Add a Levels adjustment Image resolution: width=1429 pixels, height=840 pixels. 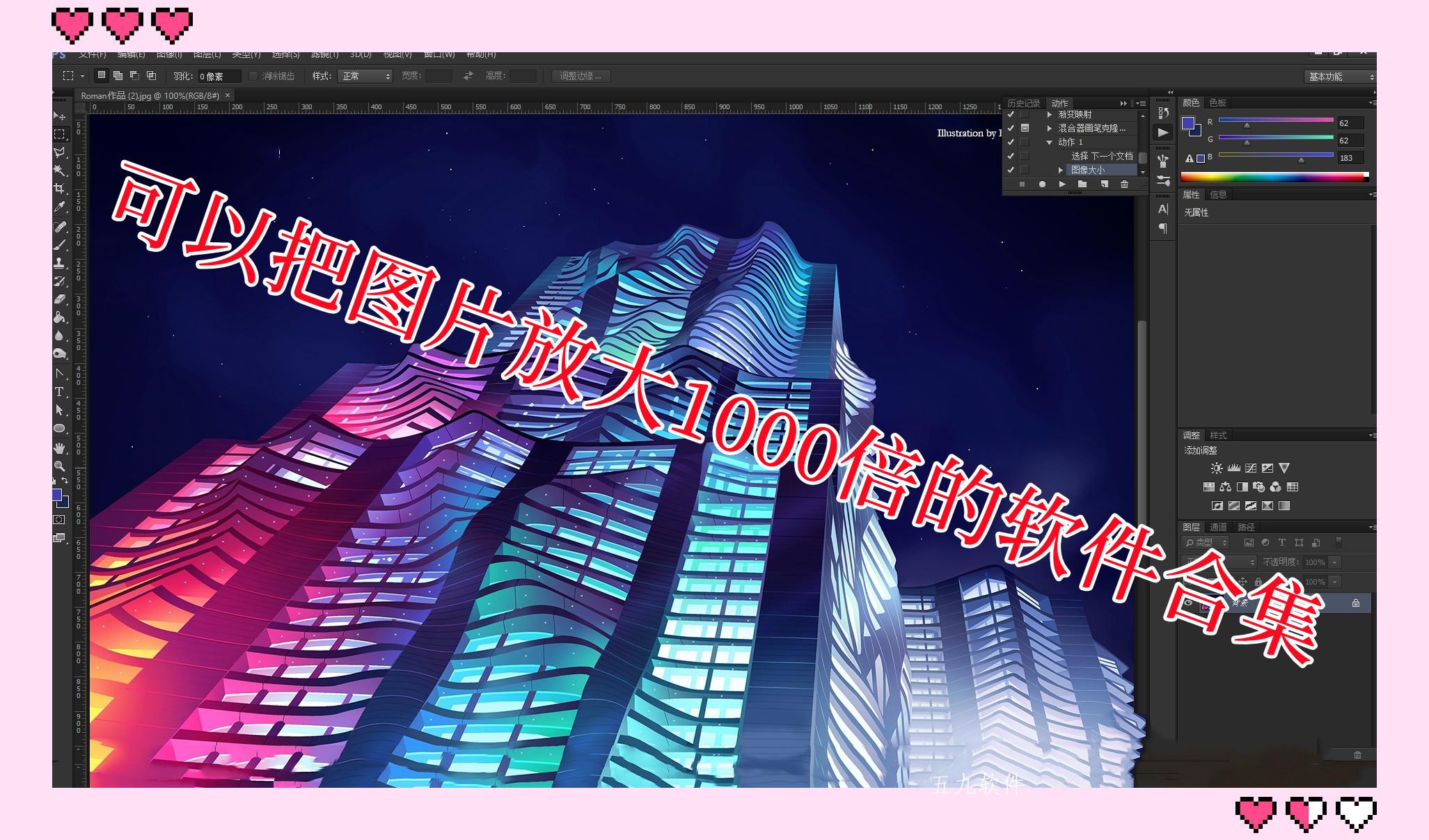(1234, 468)
